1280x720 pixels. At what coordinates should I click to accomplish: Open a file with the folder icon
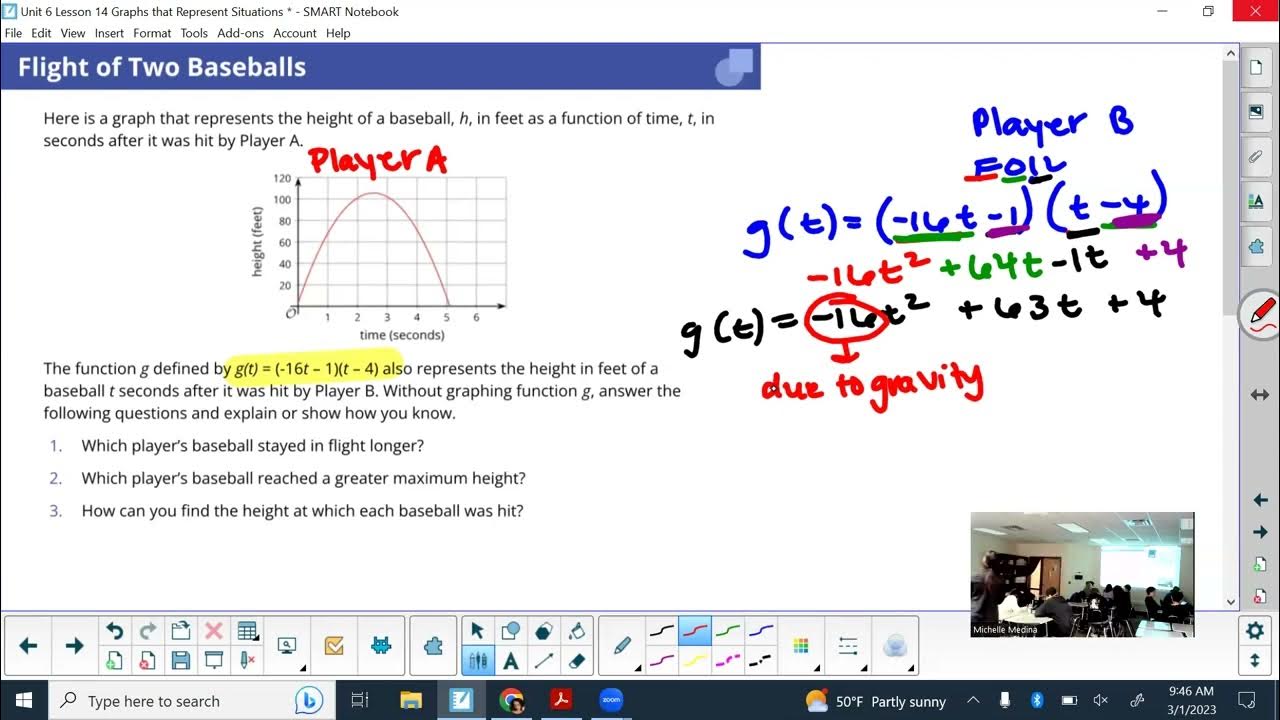coord(180,631)
